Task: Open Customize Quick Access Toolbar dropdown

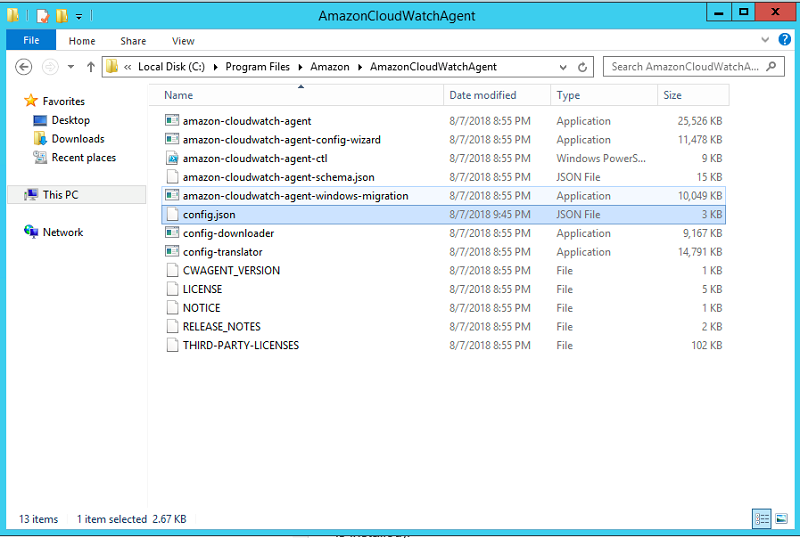Action: (79, 16)
